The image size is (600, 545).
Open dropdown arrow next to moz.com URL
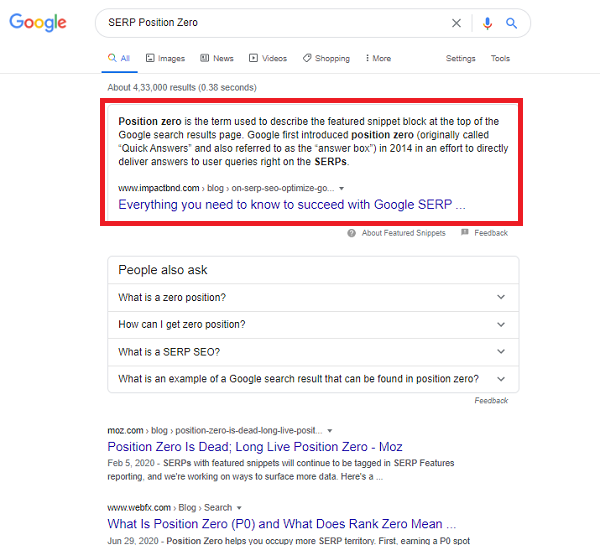tap(329, 431)
